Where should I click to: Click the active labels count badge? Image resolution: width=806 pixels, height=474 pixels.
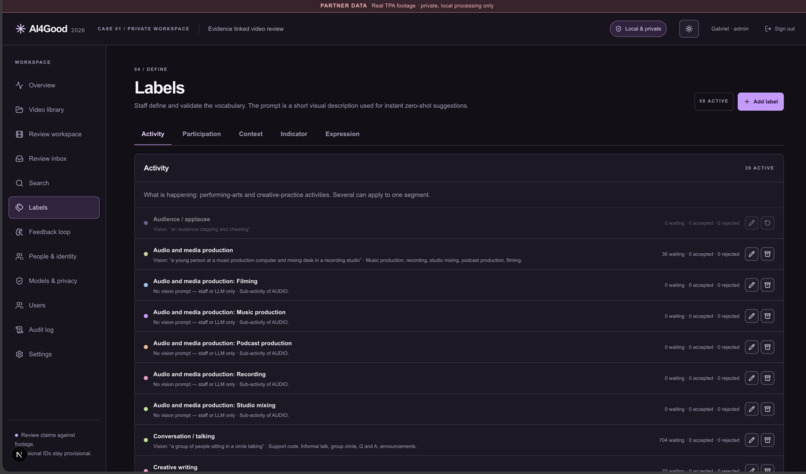713,101
